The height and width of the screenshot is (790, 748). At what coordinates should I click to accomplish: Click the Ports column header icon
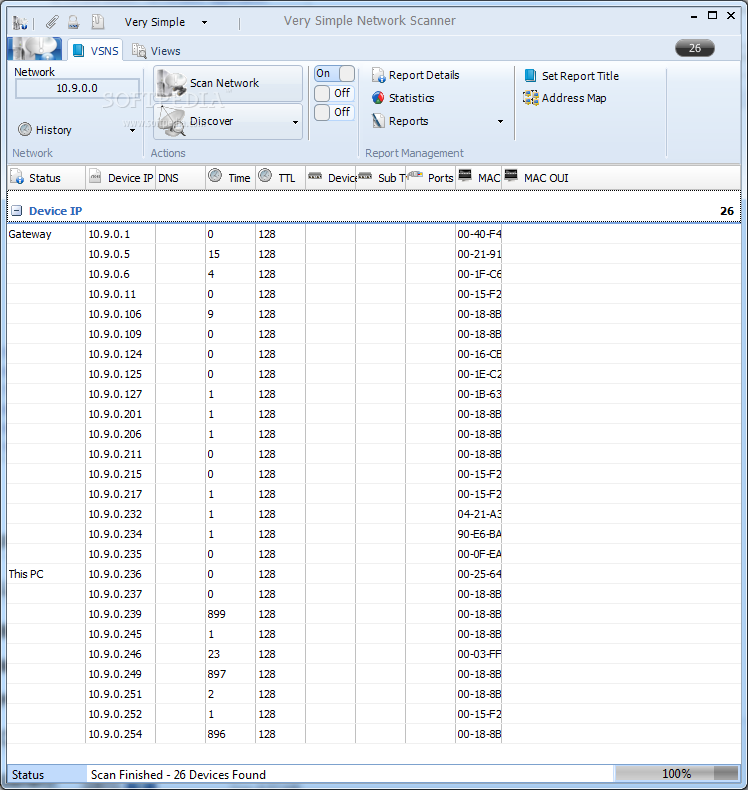pyautogui.click(x=415, y=175)
